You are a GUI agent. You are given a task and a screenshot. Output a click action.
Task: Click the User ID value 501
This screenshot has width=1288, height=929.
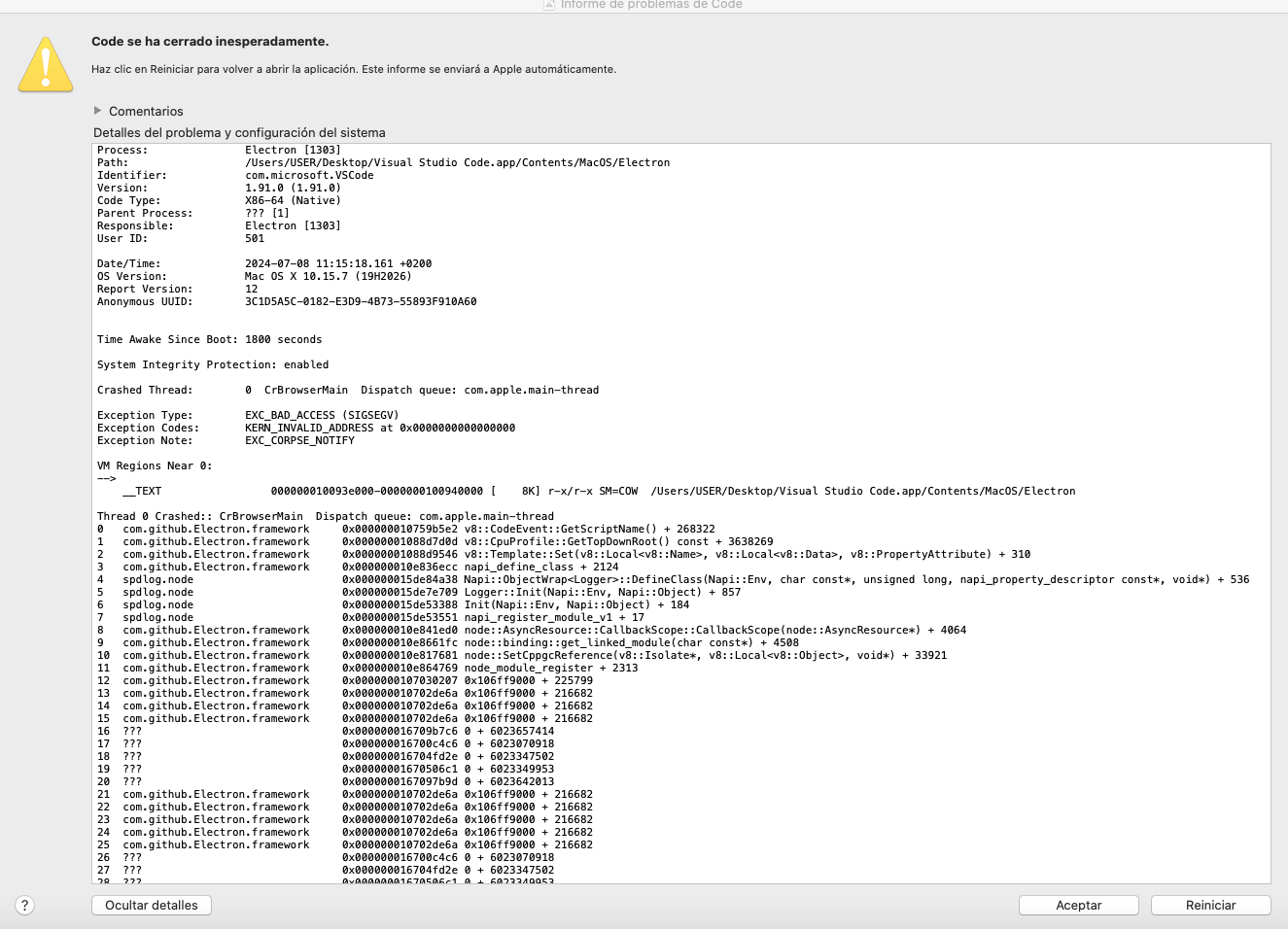tap(255, 238)
